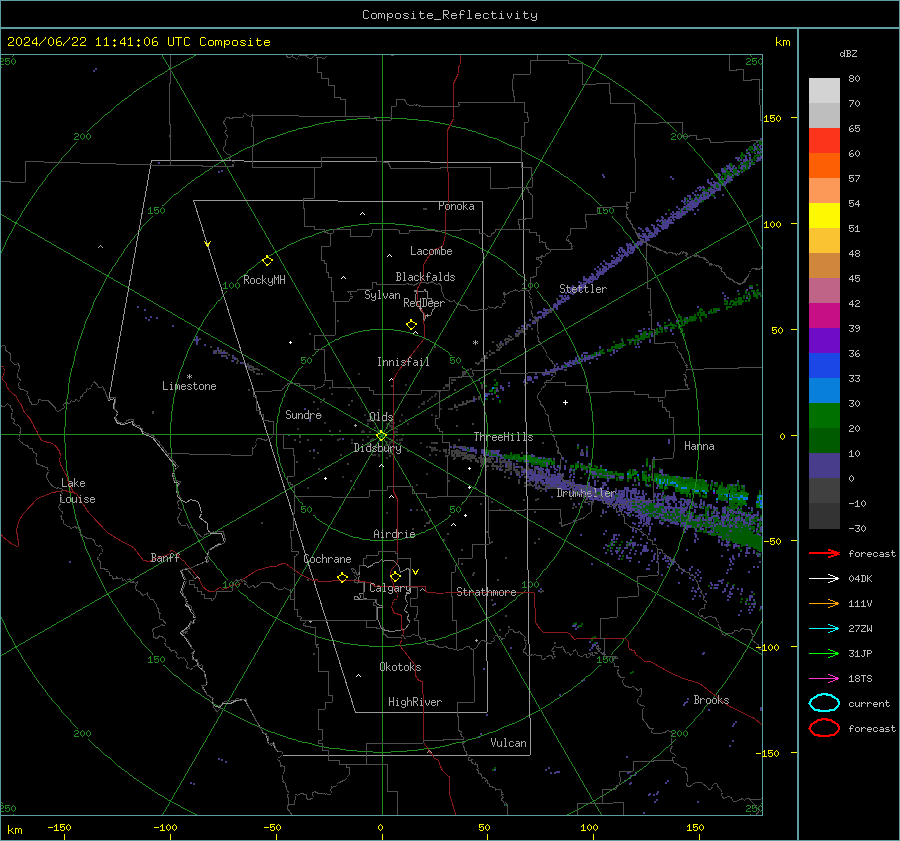This screenshot has width=900, height=841.
Task: Click the Hanna label
Action: [699, 446]
